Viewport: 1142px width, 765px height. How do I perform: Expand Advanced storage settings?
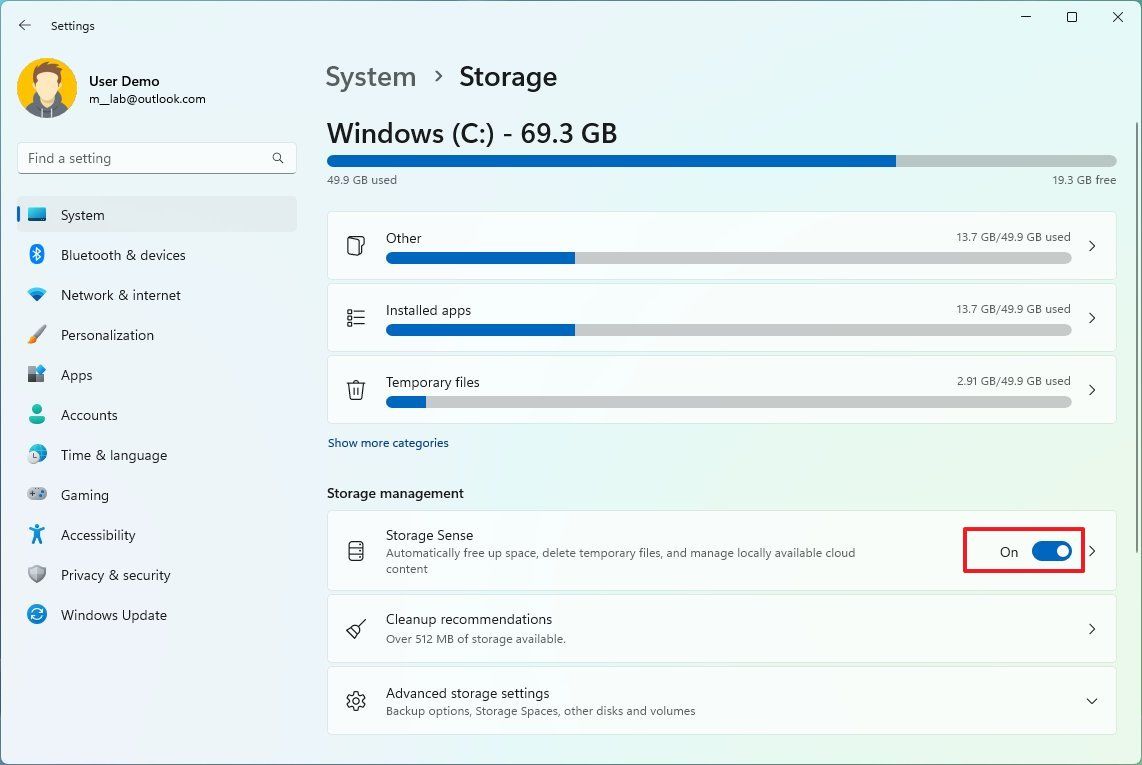(x=1092, y=701)
